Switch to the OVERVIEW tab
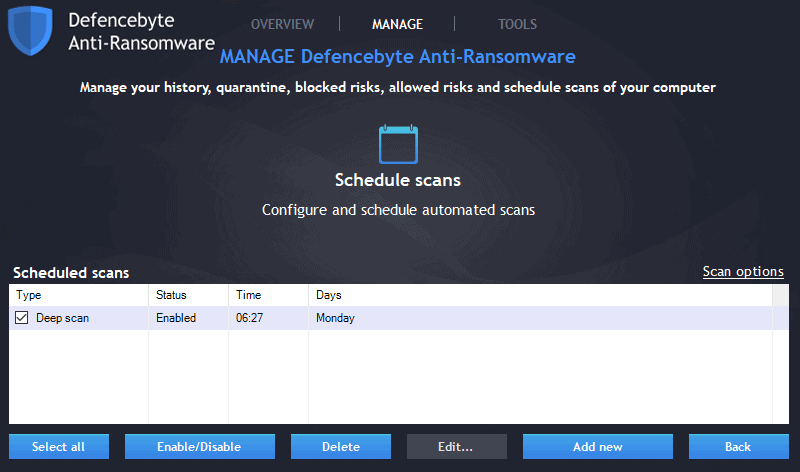This screenshot has width=800, height=472. click(282, 24)
